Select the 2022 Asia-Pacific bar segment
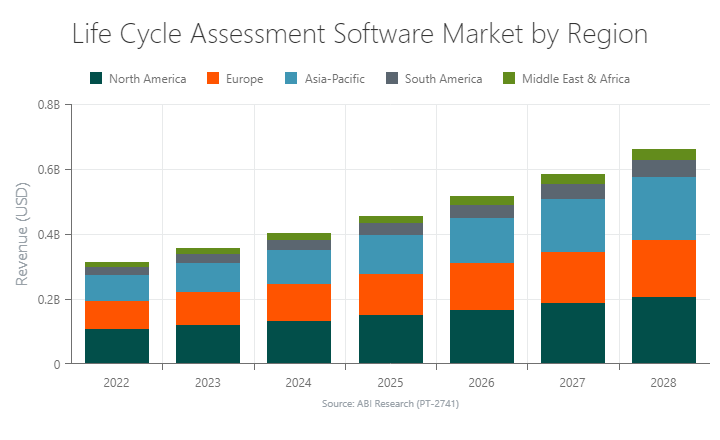720x440 pixels. coord(117,288)
